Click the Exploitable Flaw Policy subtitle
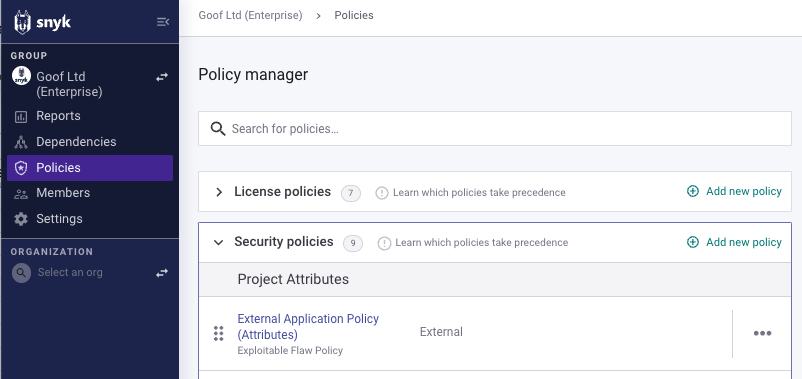802x379 pixels. (290, 351)
